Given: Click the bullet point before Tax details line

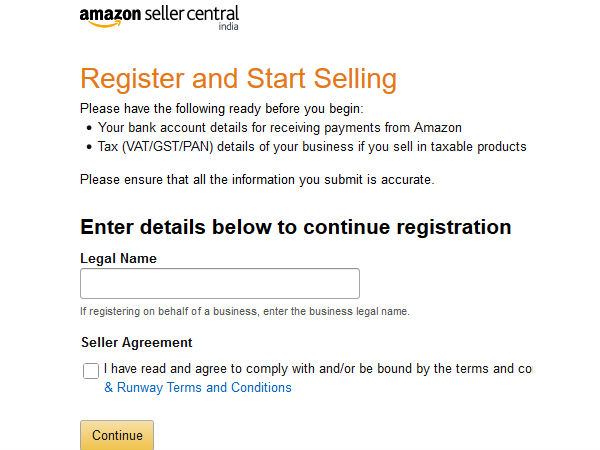Looking at the screenshot, I should pyautogui.click(x=89, y=148).
